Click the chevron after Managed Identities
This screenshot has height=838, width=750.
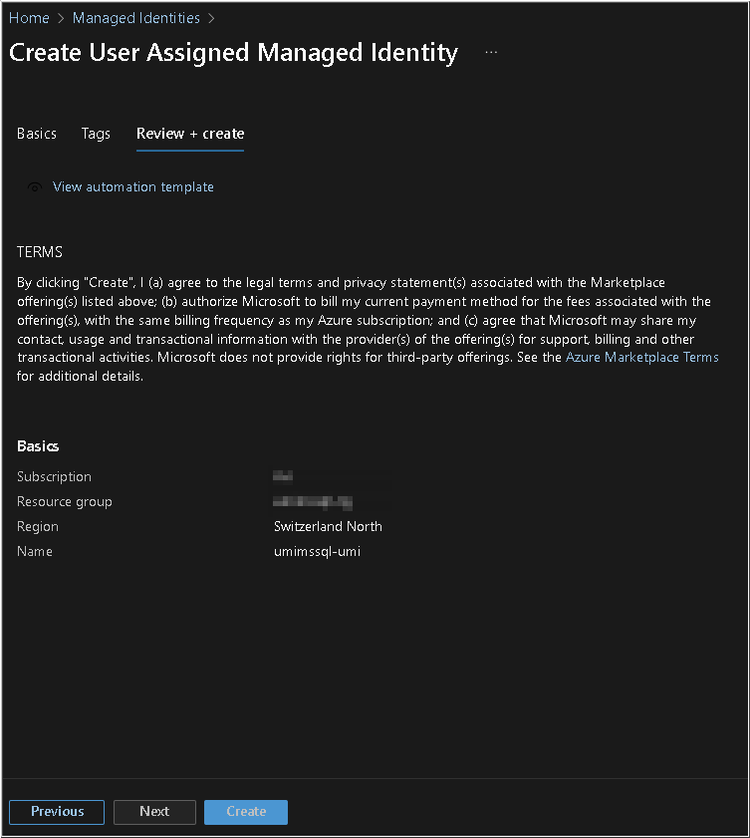(x=211, y=19)
